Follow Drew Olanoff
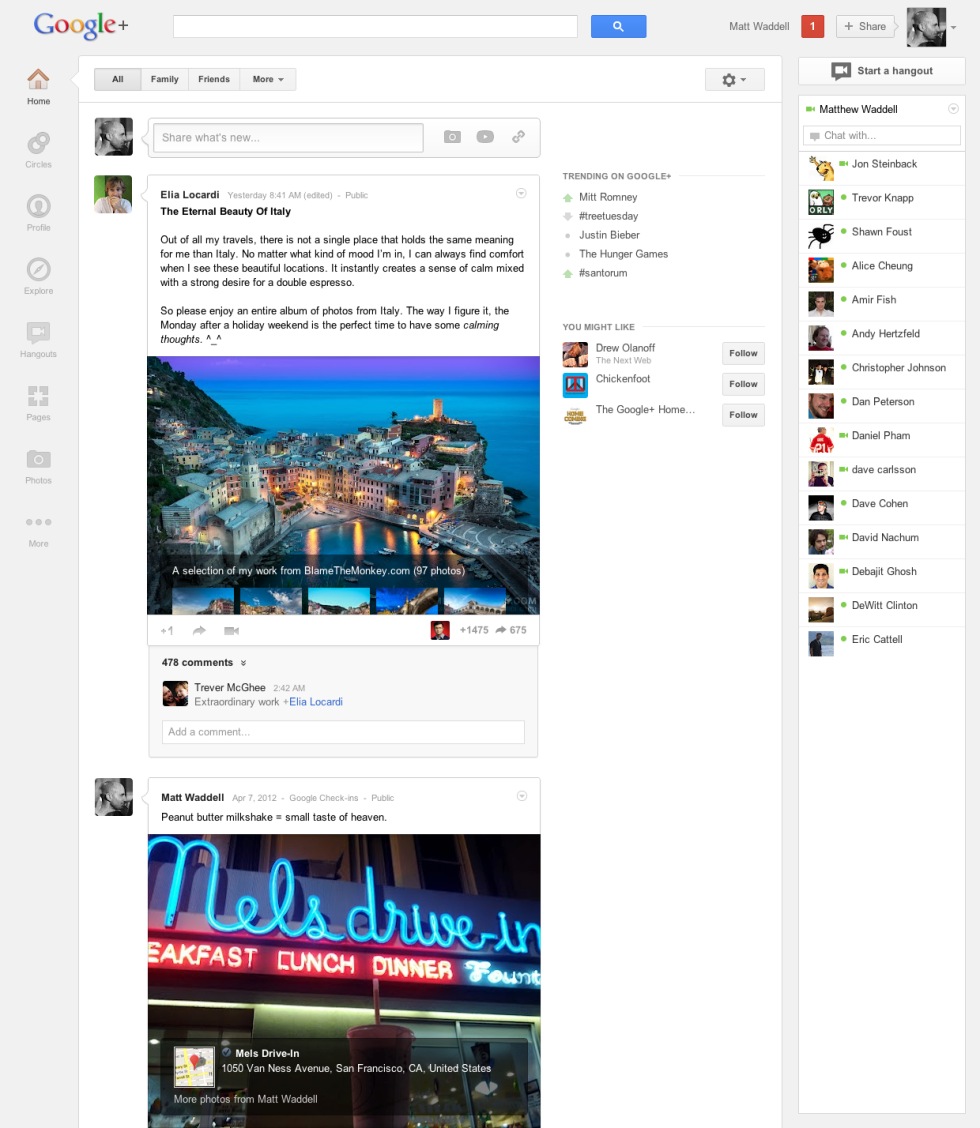Viewport: 980px width, 1128px height. pyautogui.click(x=743, y=353)
